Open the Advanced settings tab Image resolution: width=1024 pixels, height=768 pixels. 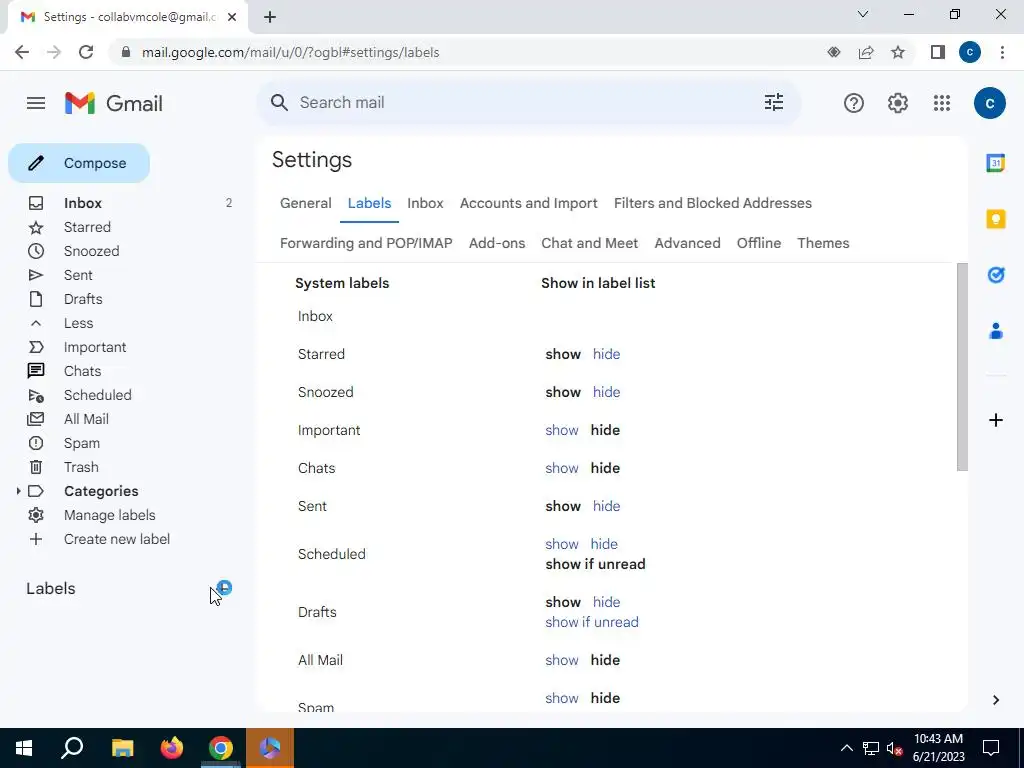687,244
